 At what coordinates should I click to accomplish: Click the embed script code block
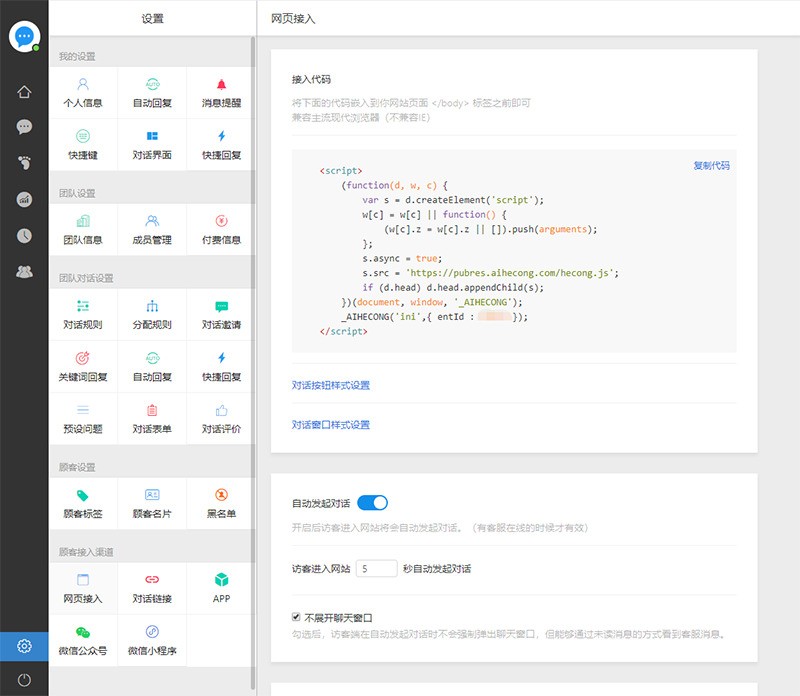click(x=514, y=251)
